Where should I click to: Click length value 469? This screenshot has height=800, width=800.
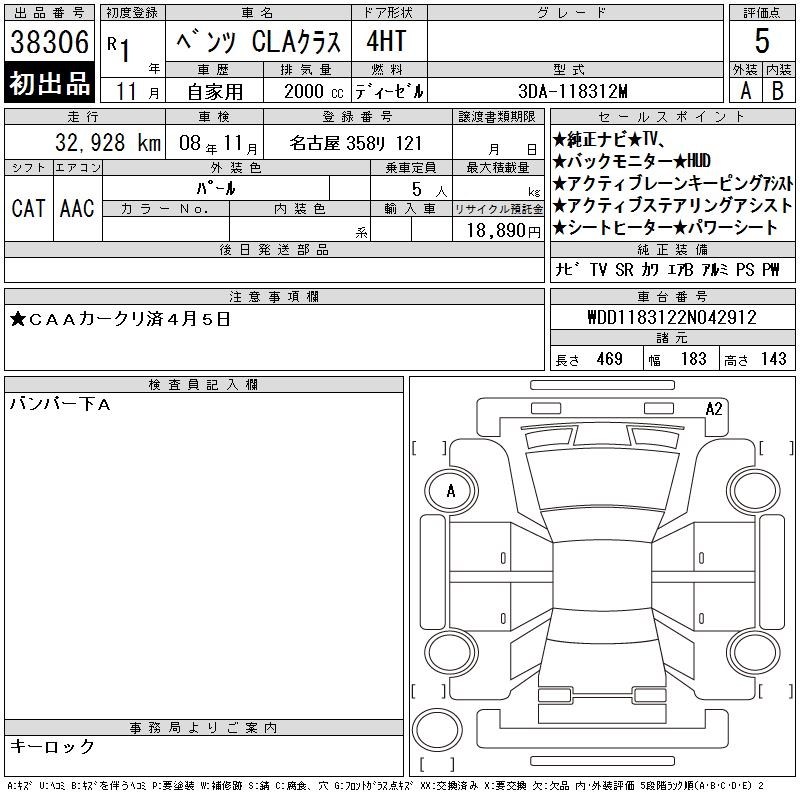tap(609, 359)
